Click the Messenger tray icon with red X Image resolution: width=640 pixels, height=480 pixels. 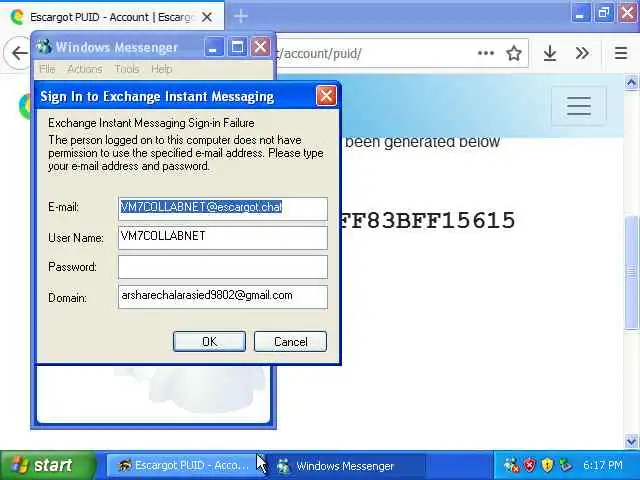click(x=511, y=465)
